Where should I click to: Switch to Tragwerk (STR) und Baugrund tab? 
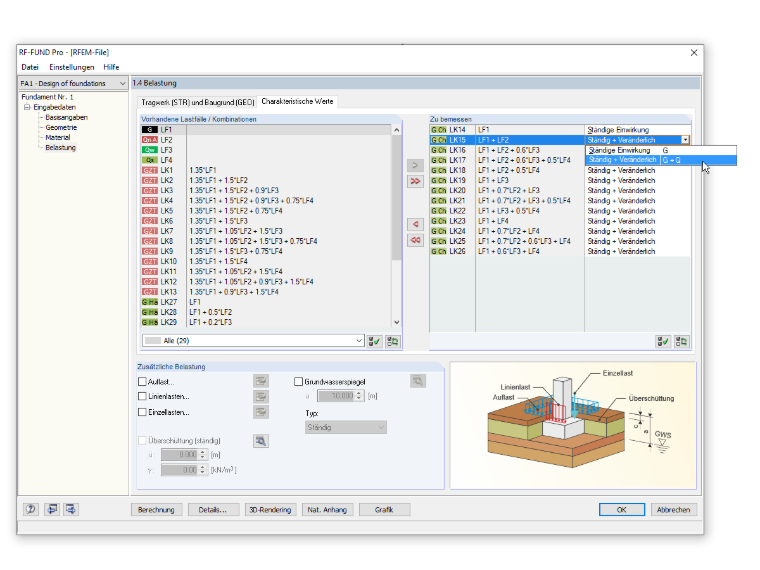click(x=197, y=102)
